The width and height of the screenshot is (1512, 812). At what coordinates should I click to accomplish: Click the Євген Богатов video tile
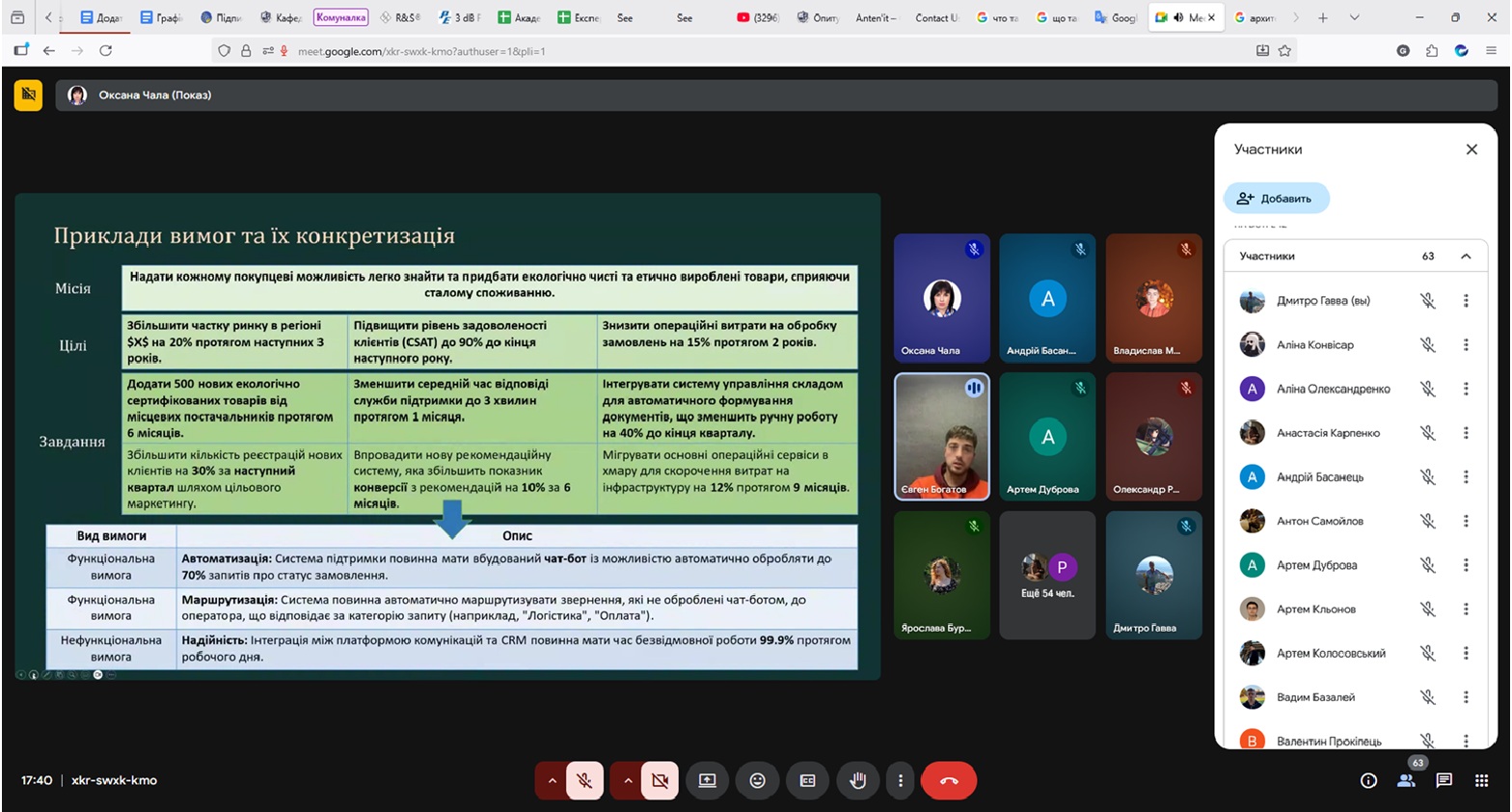coord(941,436)
